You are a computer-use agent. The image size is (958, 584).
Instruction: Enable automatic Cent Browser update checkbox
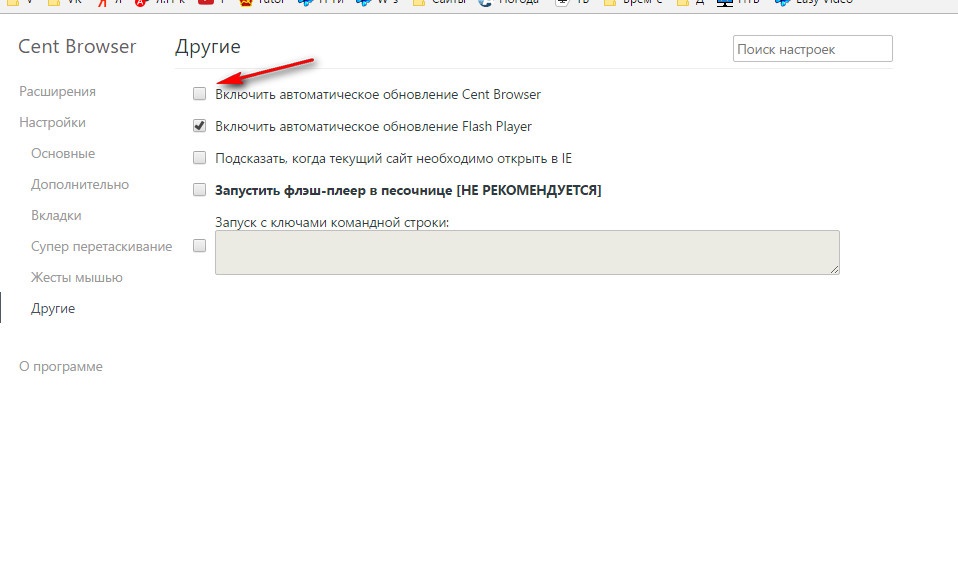tap(200, 94)
